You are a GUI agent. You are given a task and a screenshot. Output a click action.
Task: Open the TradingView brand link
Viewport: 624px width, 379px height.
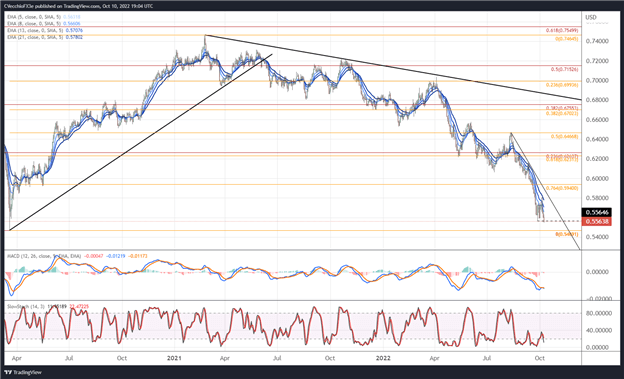click(26, 372)
